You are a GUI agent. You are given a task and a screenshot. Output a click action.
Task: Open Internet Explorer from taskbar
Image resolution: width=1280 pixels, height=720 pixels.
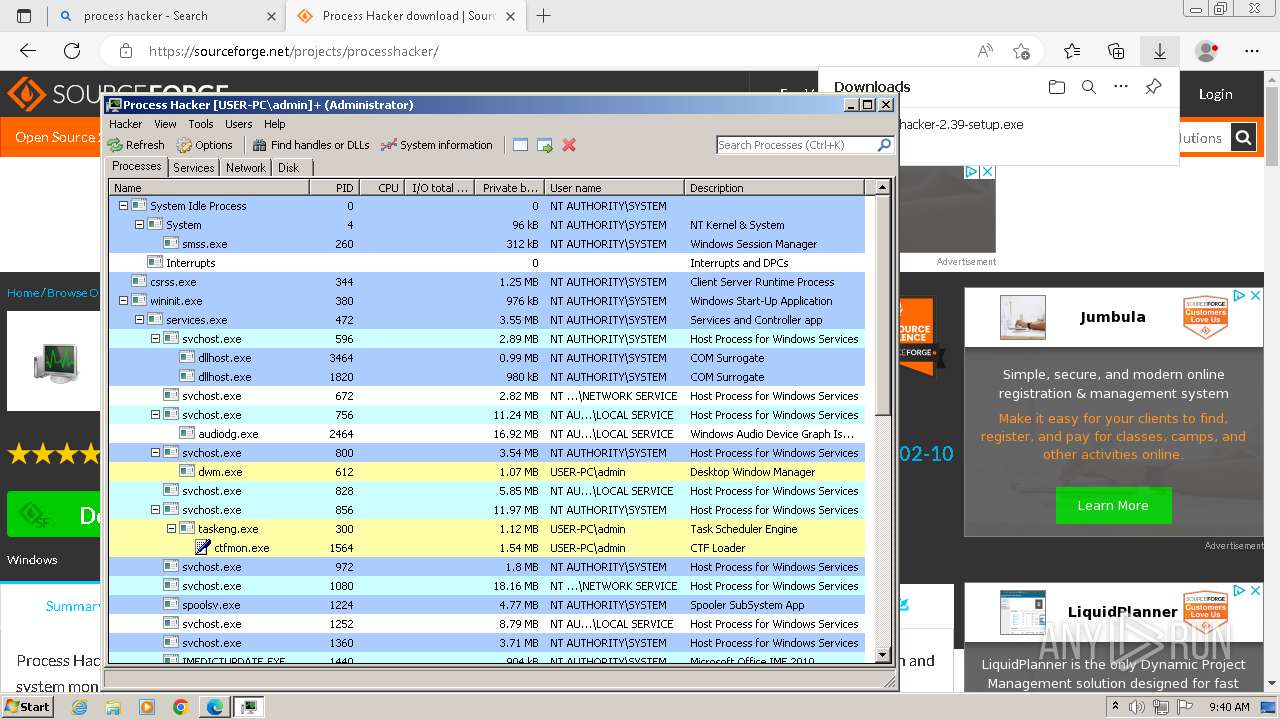pyautogui.click(x=79, y=707)
